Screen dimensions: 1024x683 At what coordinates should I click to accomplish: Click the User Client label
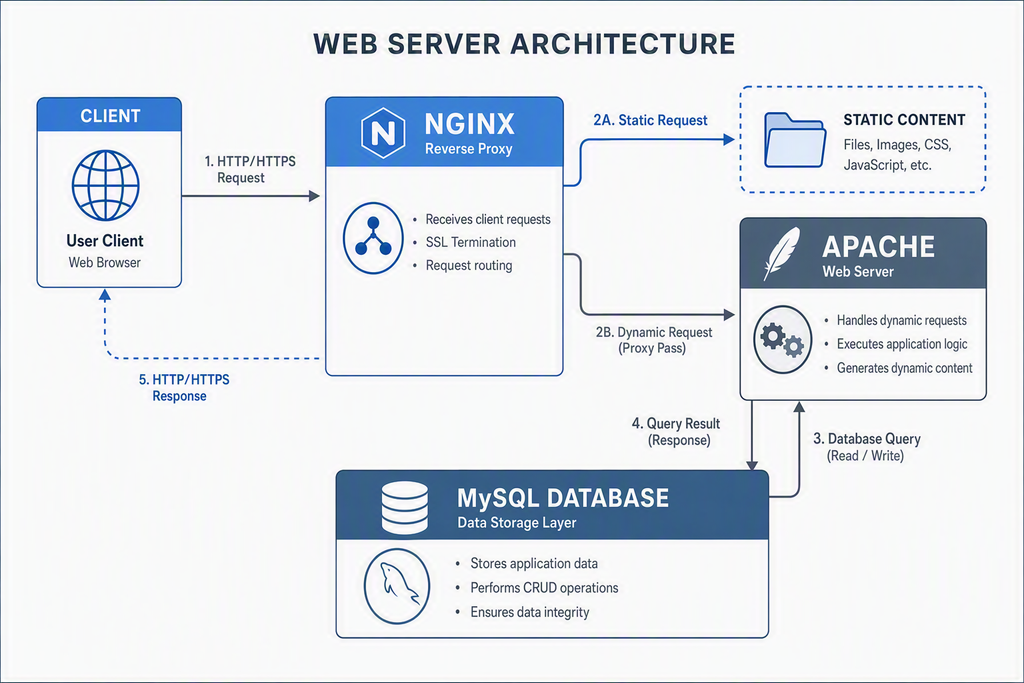[104, 241]
